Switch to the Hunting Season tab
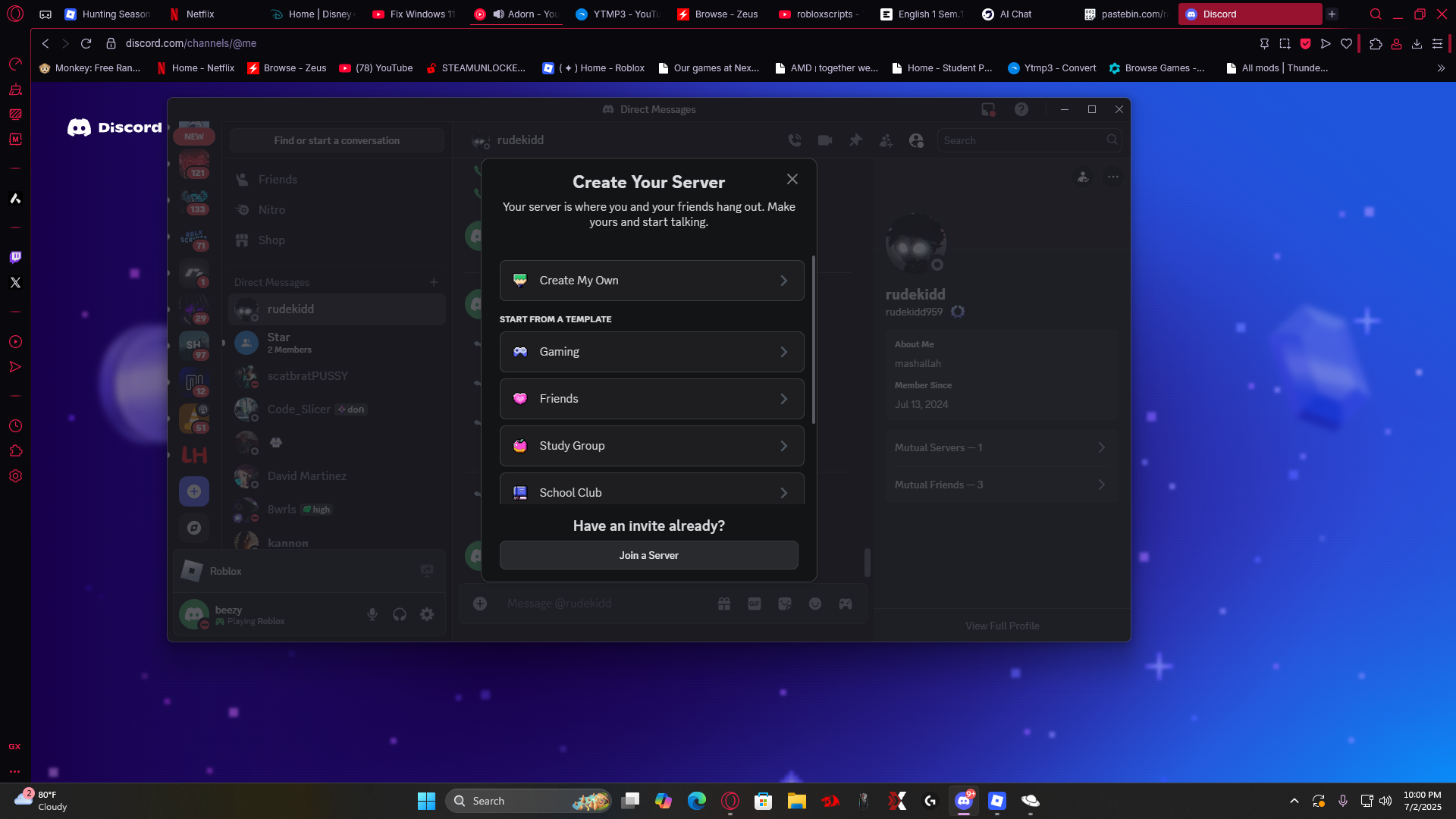The width and height of the screenshot is (1456, 819). click(x=108, y=14)
